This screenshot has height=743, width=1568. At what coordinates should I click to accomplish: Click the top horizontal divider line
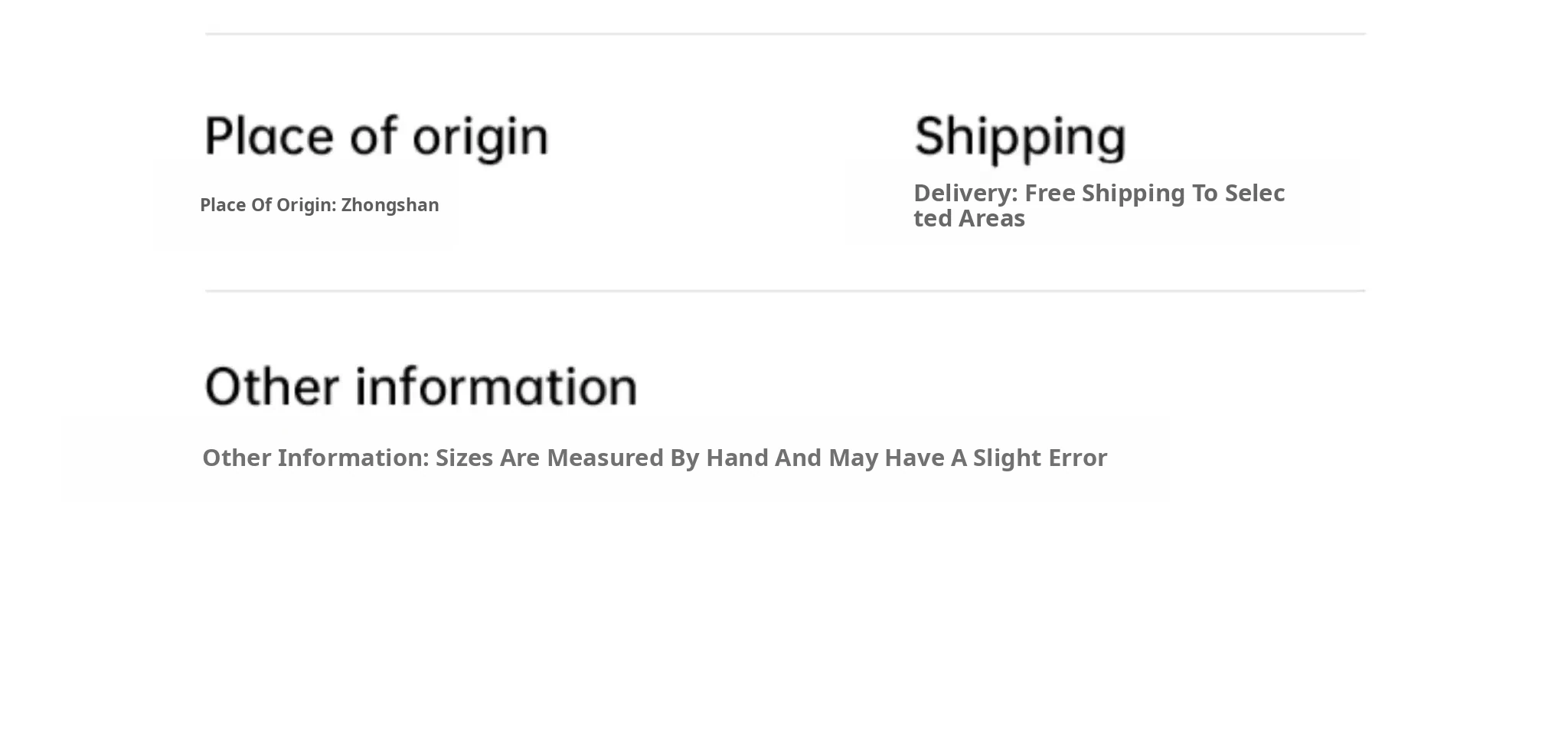tap(785, 34)
